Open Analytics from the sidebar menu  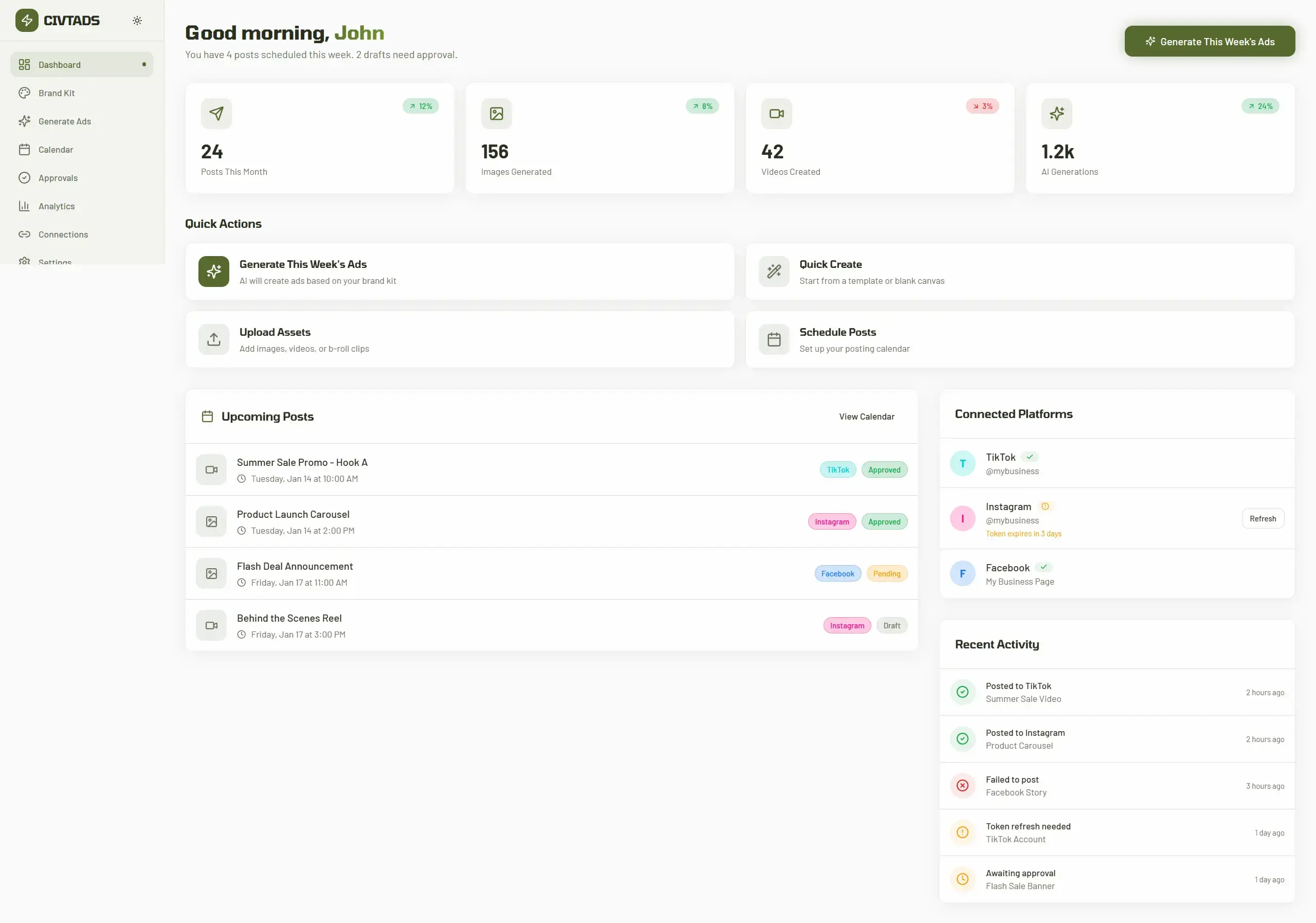pos(56,206)
